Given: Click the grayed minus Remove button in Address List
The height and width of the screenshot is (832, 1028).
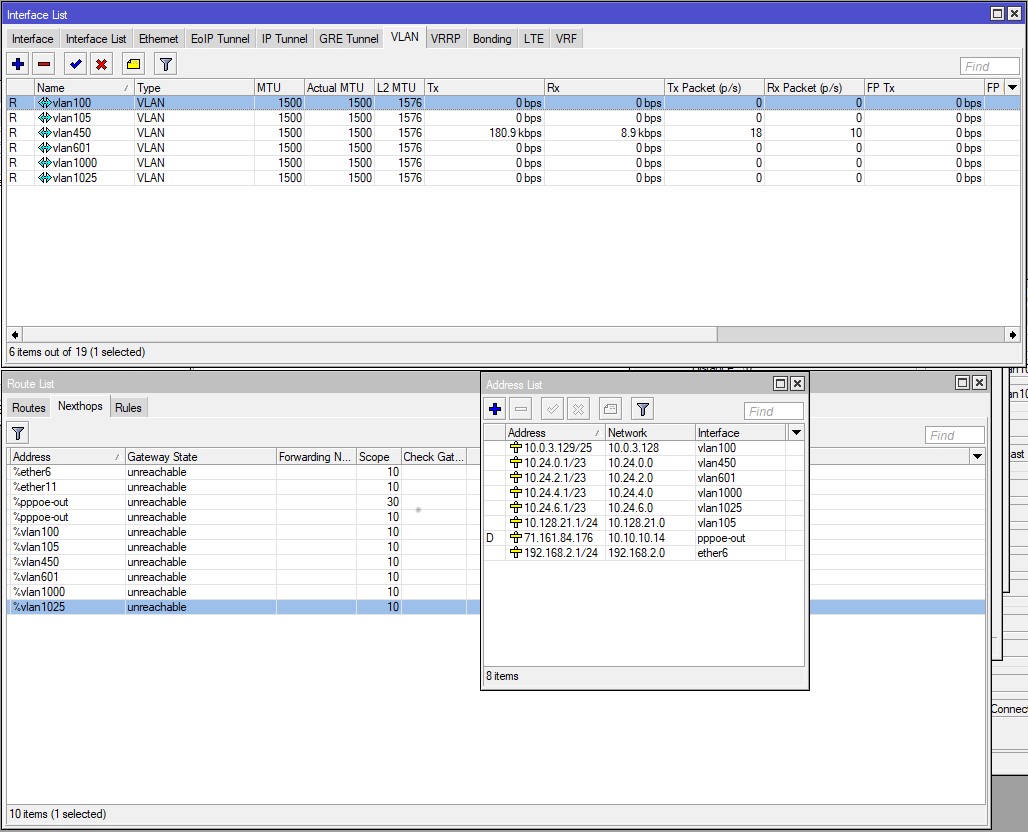Looking at the screenshot, I should (x=521, y=409).
